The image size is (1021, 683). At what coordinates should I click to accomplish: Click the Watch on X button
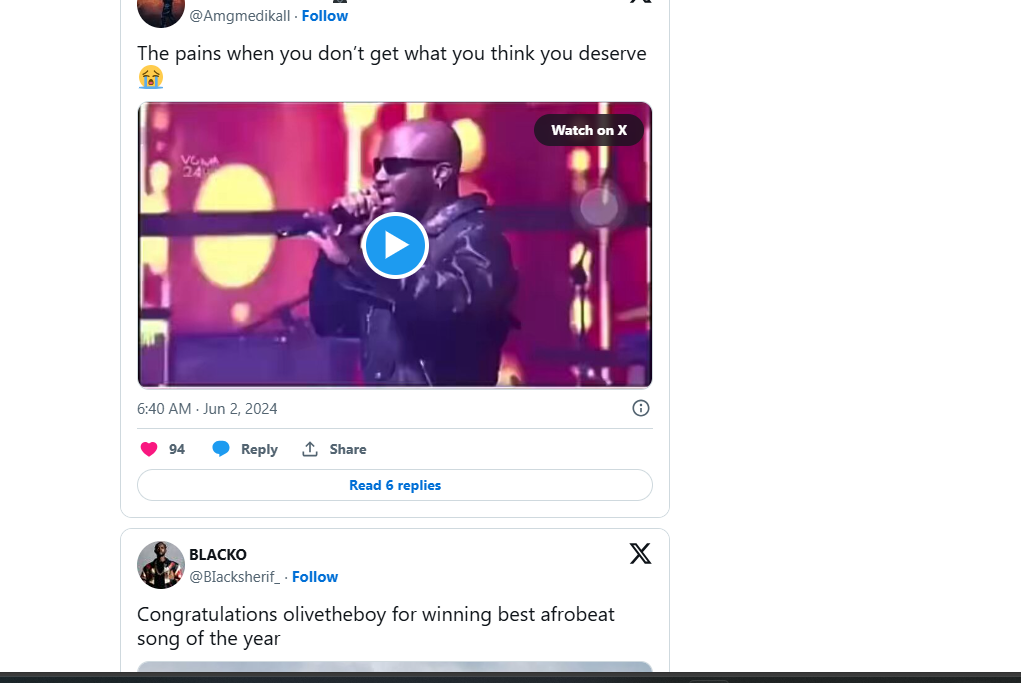pyautogui.click(x=589, y=130)
